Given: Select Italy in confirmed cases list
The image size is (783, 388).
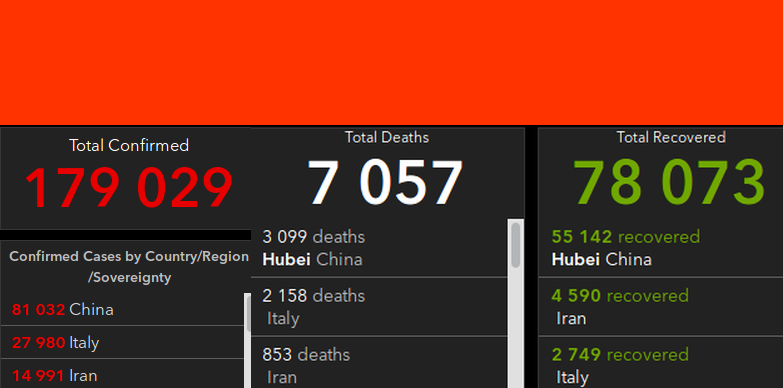Looking at the screenshot, I should (x=122, y=343).
